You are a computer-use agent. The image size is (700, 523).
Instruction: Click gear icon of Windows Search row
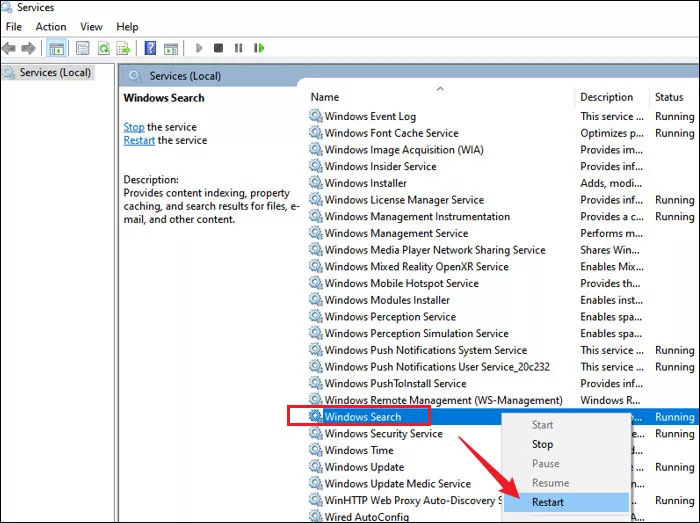pos(316,416)
